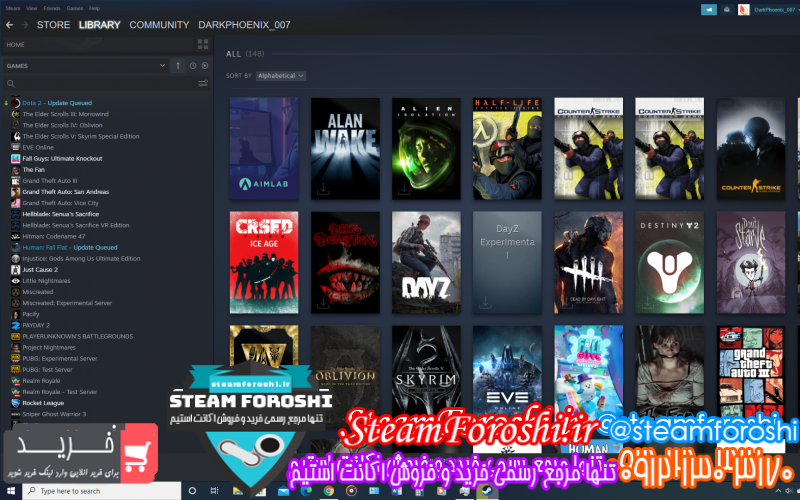Toggle the upward arrow button beside Games
Screen dimensions: 800x500
[x=179, y=66]
